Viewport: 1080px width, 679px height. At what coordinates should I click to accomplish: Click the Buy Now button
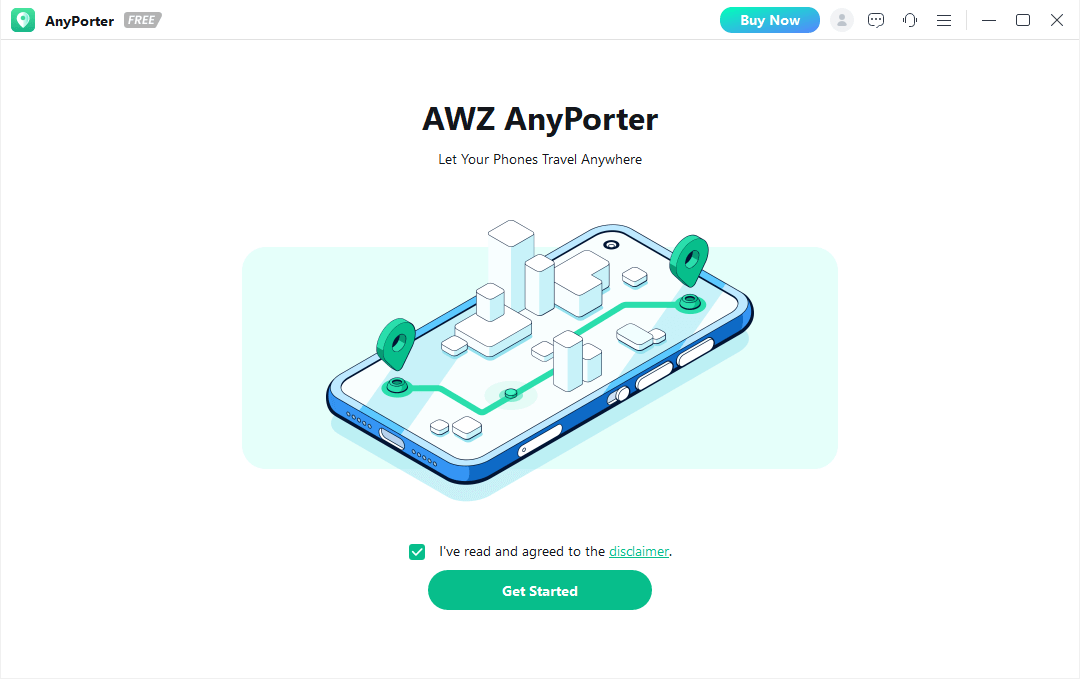[x=770, y=20]
